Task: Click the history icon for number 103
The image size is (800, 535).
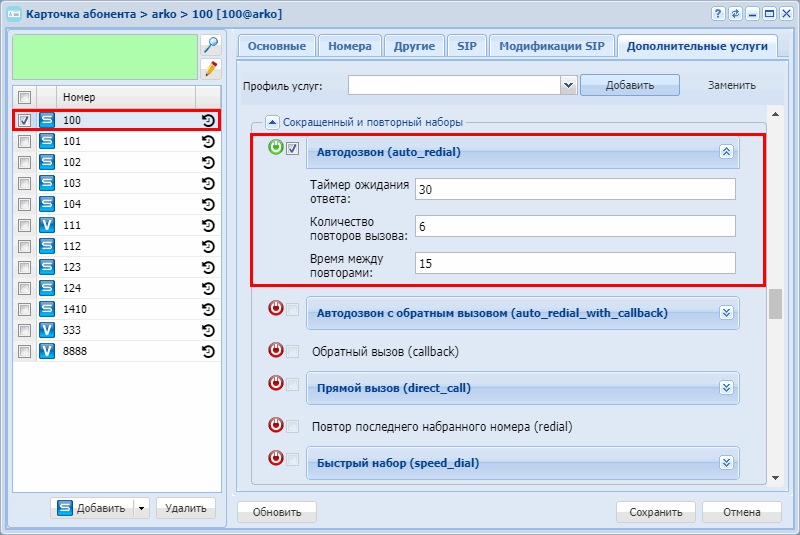Action: click(x=208, y=183)
